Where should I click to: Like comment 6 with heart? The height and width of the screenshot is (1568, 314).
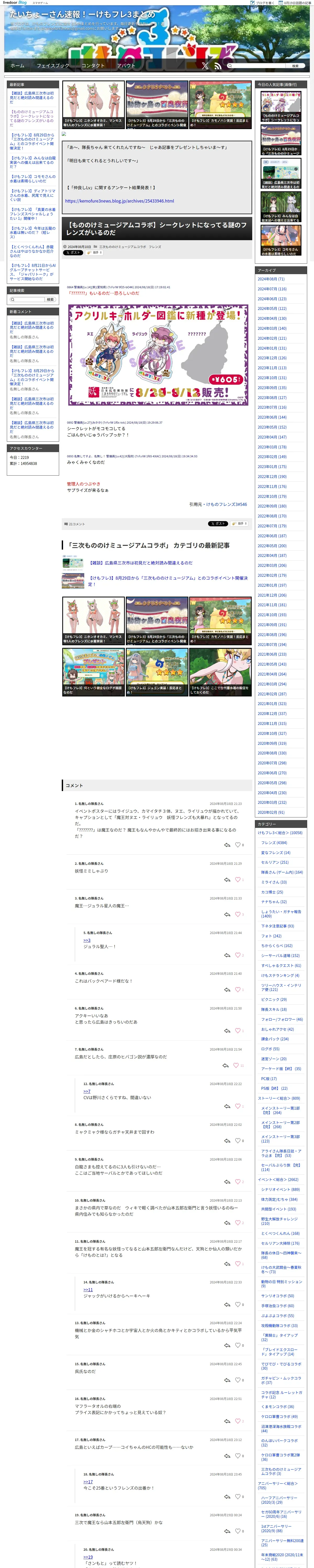pyautogui.click(x=238, y=1030)
